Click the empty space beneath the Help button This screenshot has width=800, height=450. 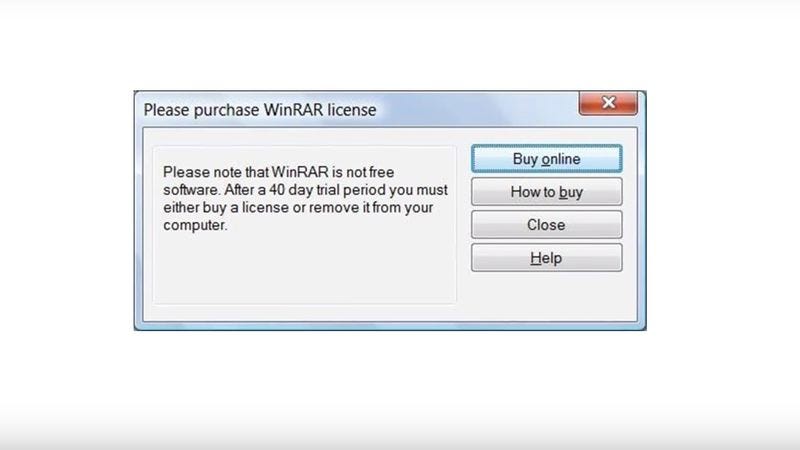click(546, 296)
